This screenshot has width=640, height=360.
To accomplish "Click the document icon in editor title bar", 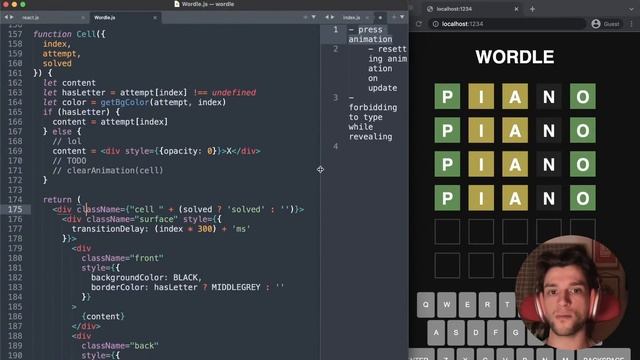I will (x=177, y=4).
